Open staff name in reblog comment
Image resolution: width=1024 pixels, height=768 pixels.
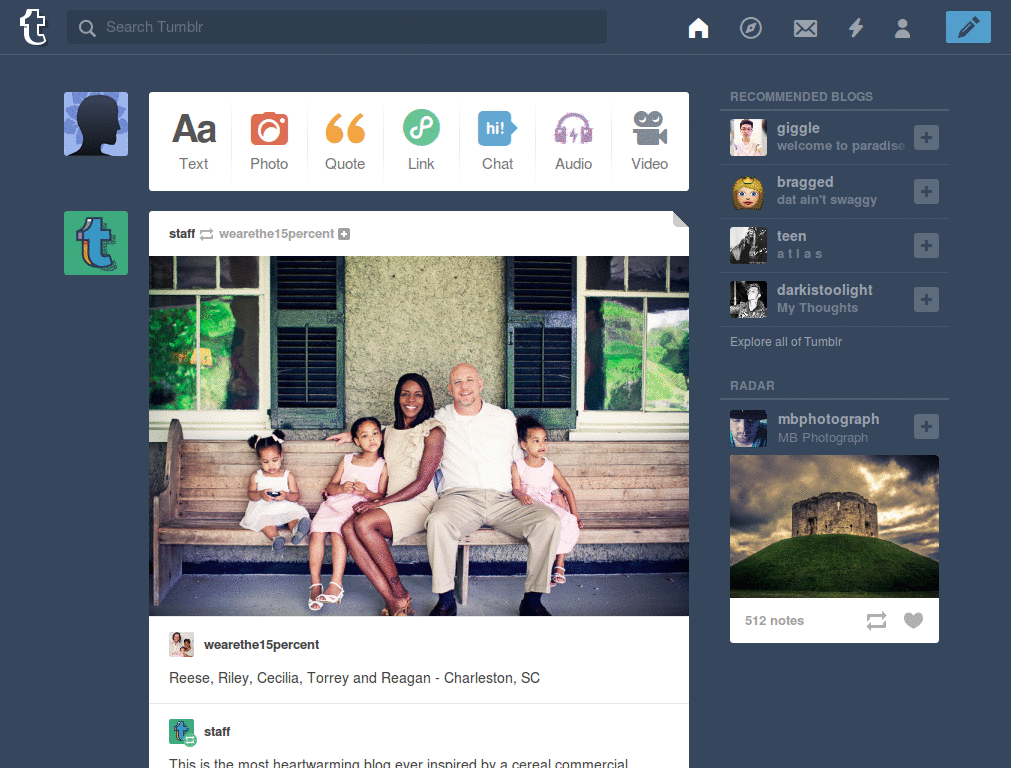pyautogui.click(x=217, y=731)
